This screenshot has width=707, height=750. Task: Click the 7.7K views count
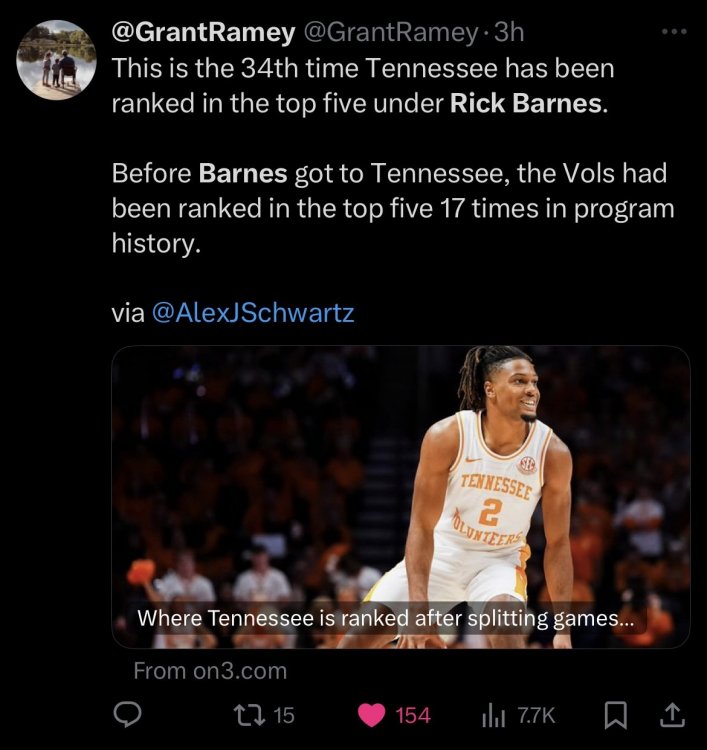(535, 714)
